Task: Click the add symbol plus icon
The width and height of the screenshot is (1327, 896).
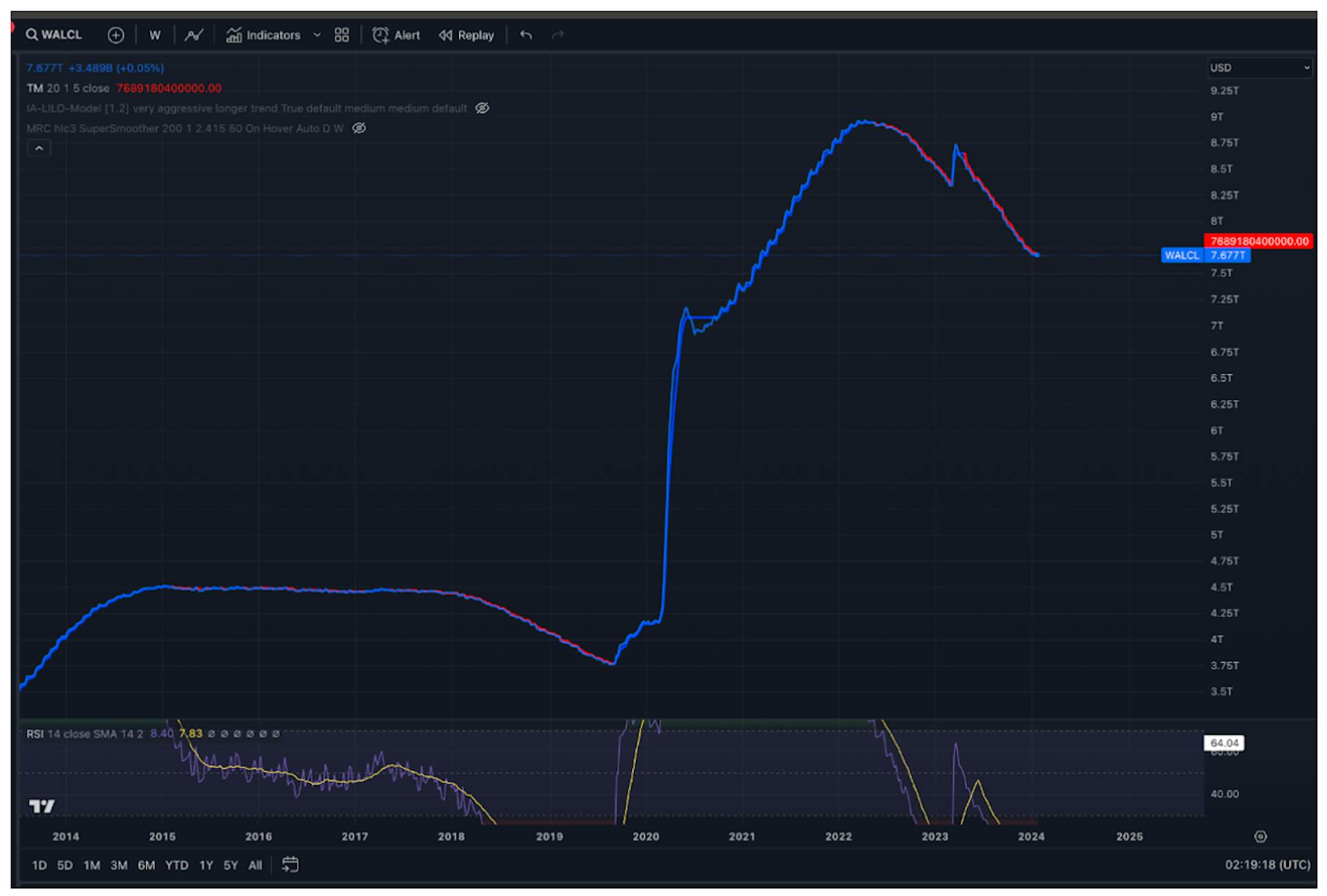Action: pos(116,35)
